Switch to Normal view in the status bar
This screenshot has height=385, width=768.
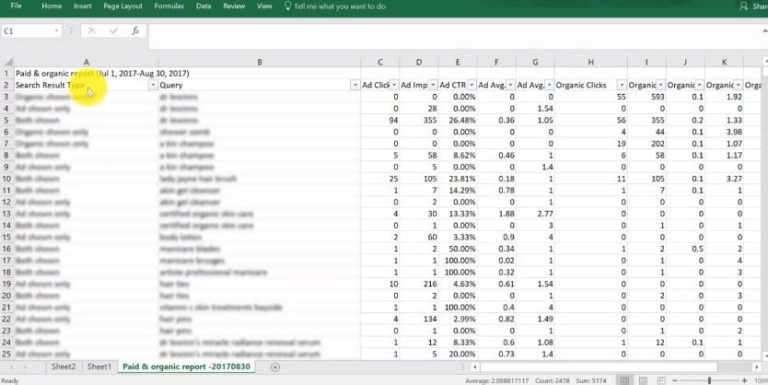tap(624, 381)
